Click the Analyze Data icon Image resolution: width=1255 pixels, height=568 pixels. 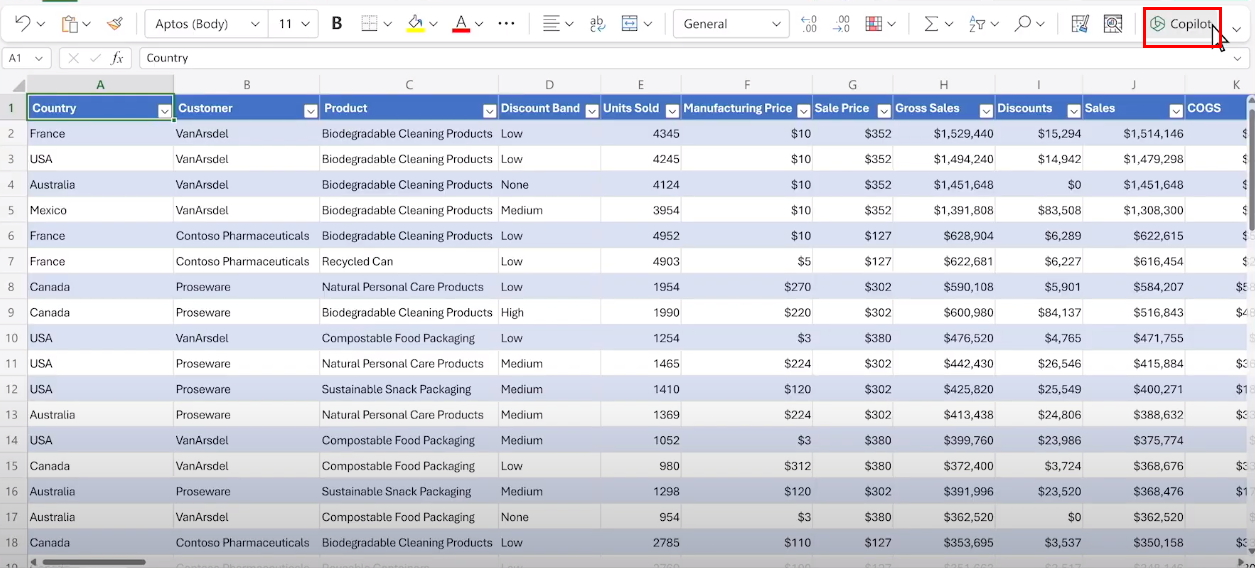1113,23
